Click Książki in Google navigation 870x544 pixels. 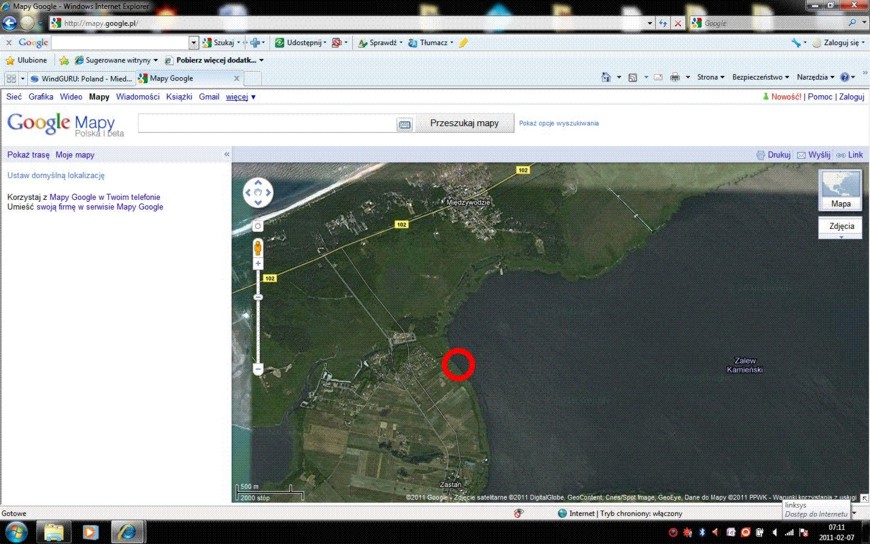coord(179,97)
